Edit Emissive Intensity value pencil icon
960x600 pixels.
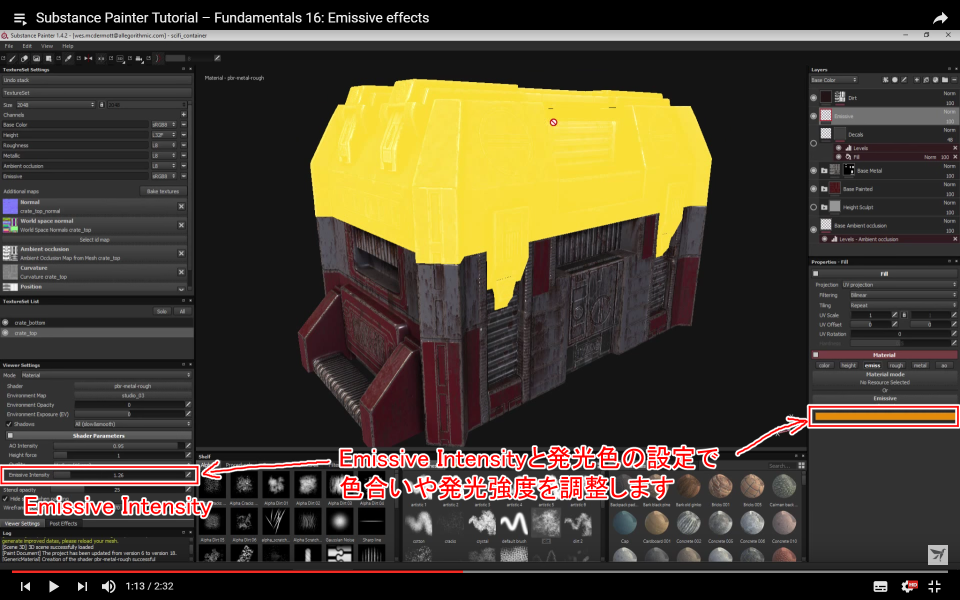tap(188, 475)
